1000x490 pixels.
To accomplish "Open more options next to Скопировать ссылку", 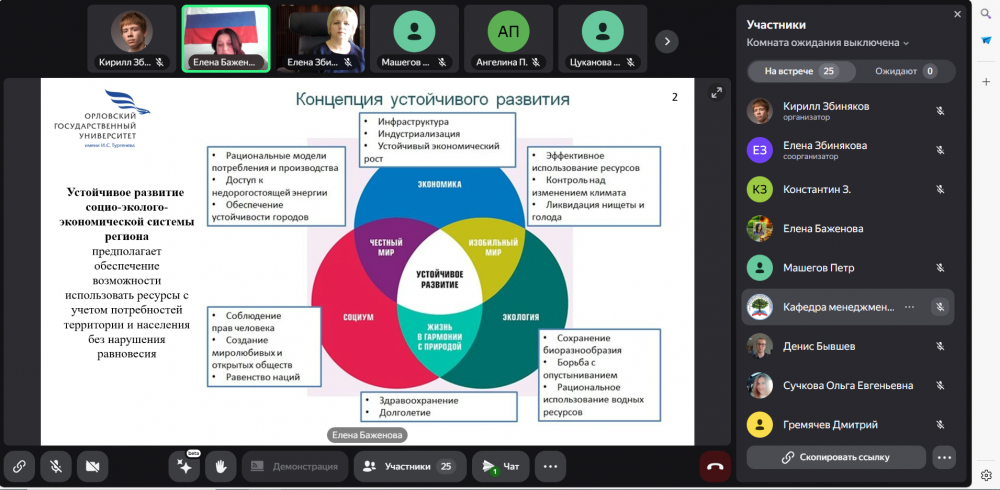I will pos(943,457).
